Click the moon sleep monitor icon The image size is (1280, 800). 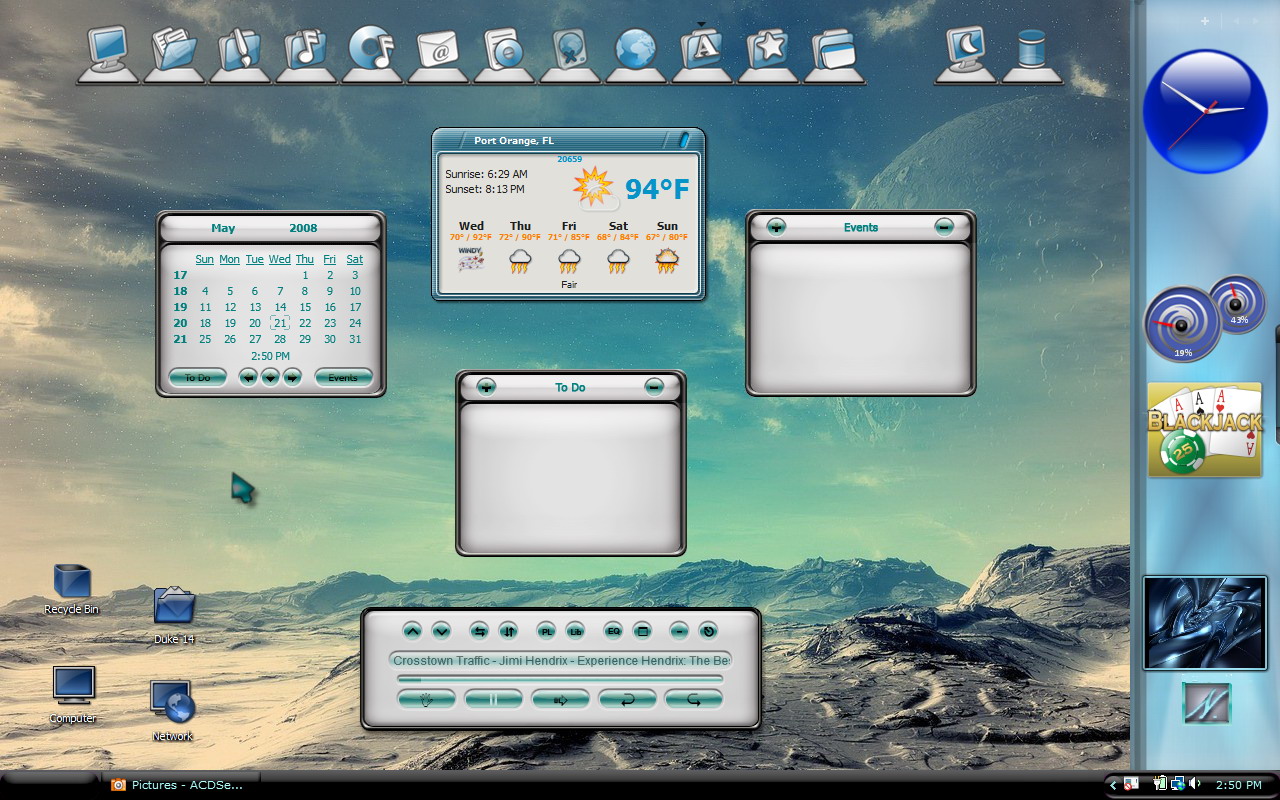(966, 48)
